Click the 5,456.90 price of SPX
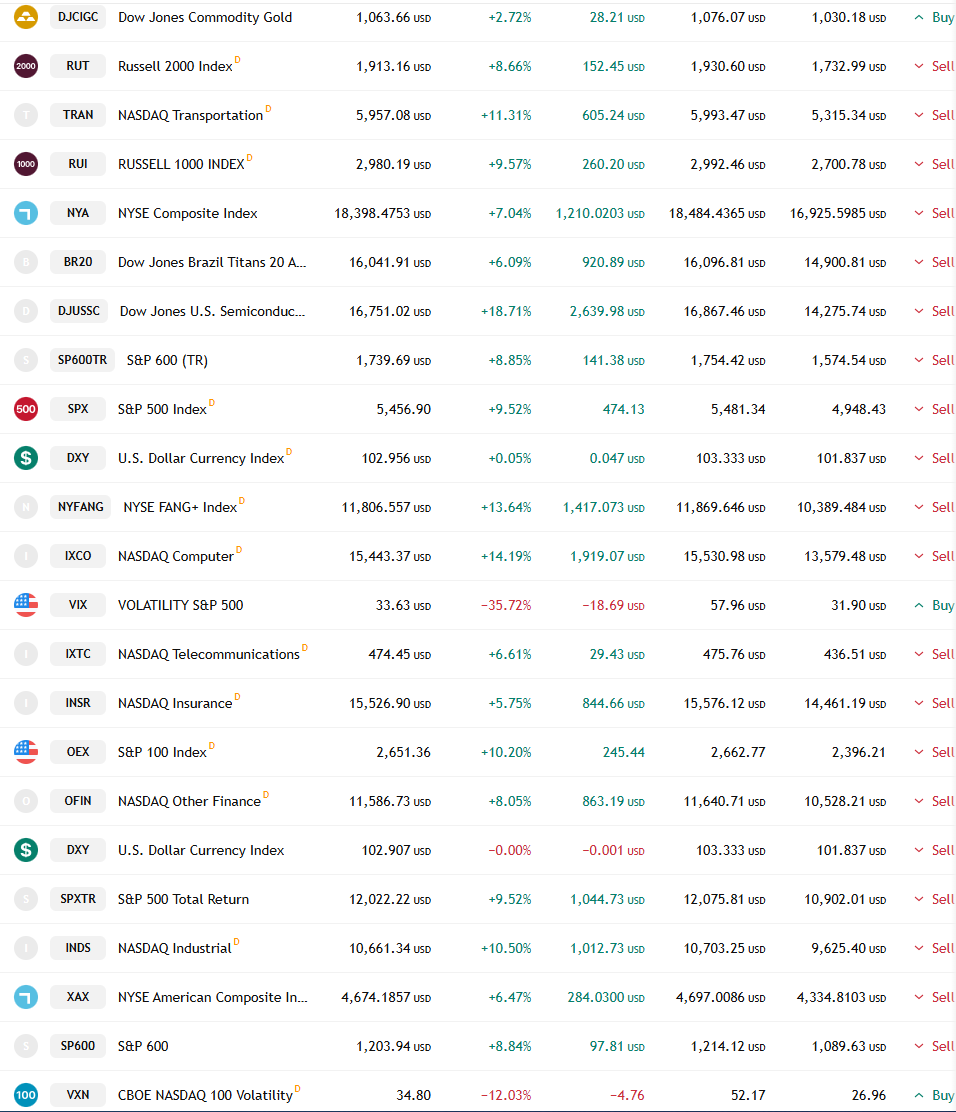 (404, 408)
